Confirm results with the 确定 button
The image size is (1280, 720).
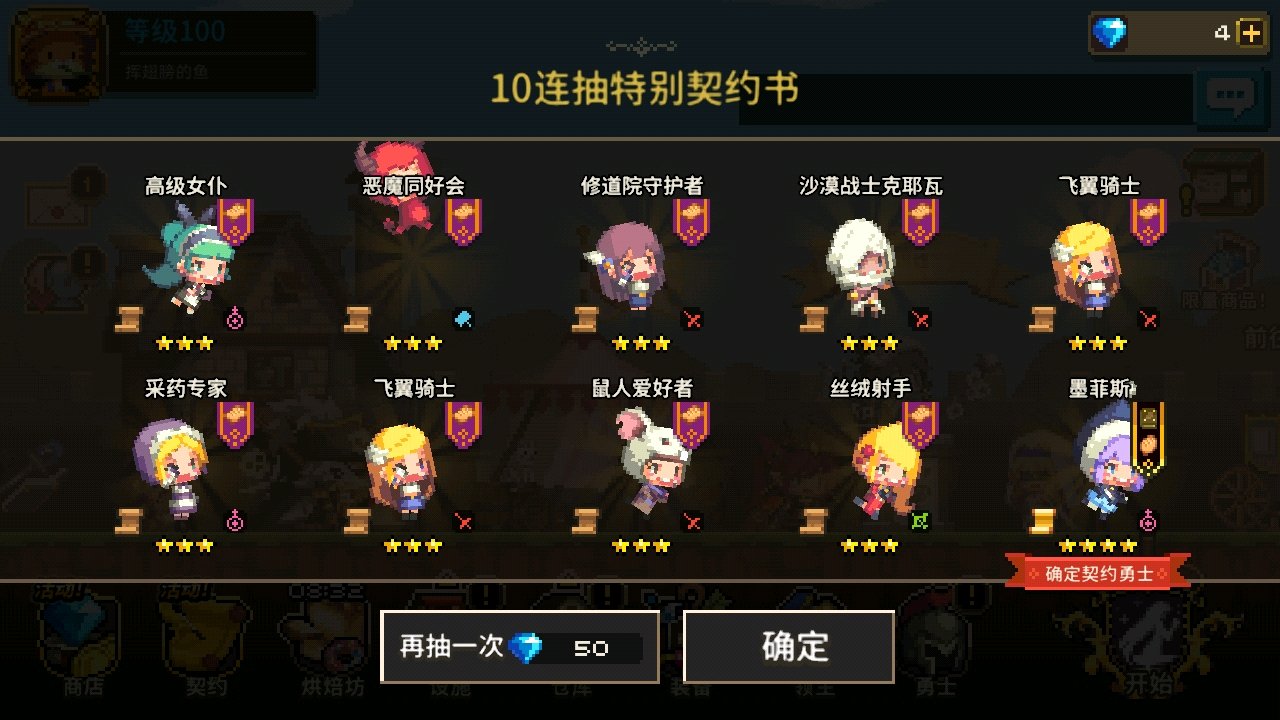coord(789,647)
